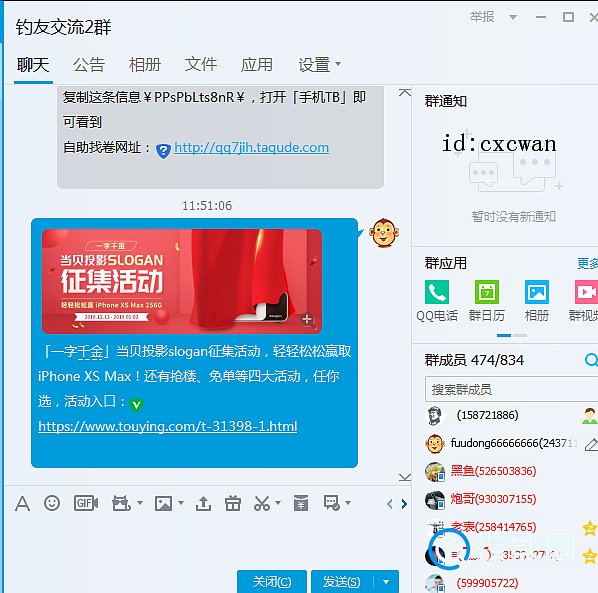
Task: Open the 当贝投影 slogan banner image
Action: tap(182, 281)
